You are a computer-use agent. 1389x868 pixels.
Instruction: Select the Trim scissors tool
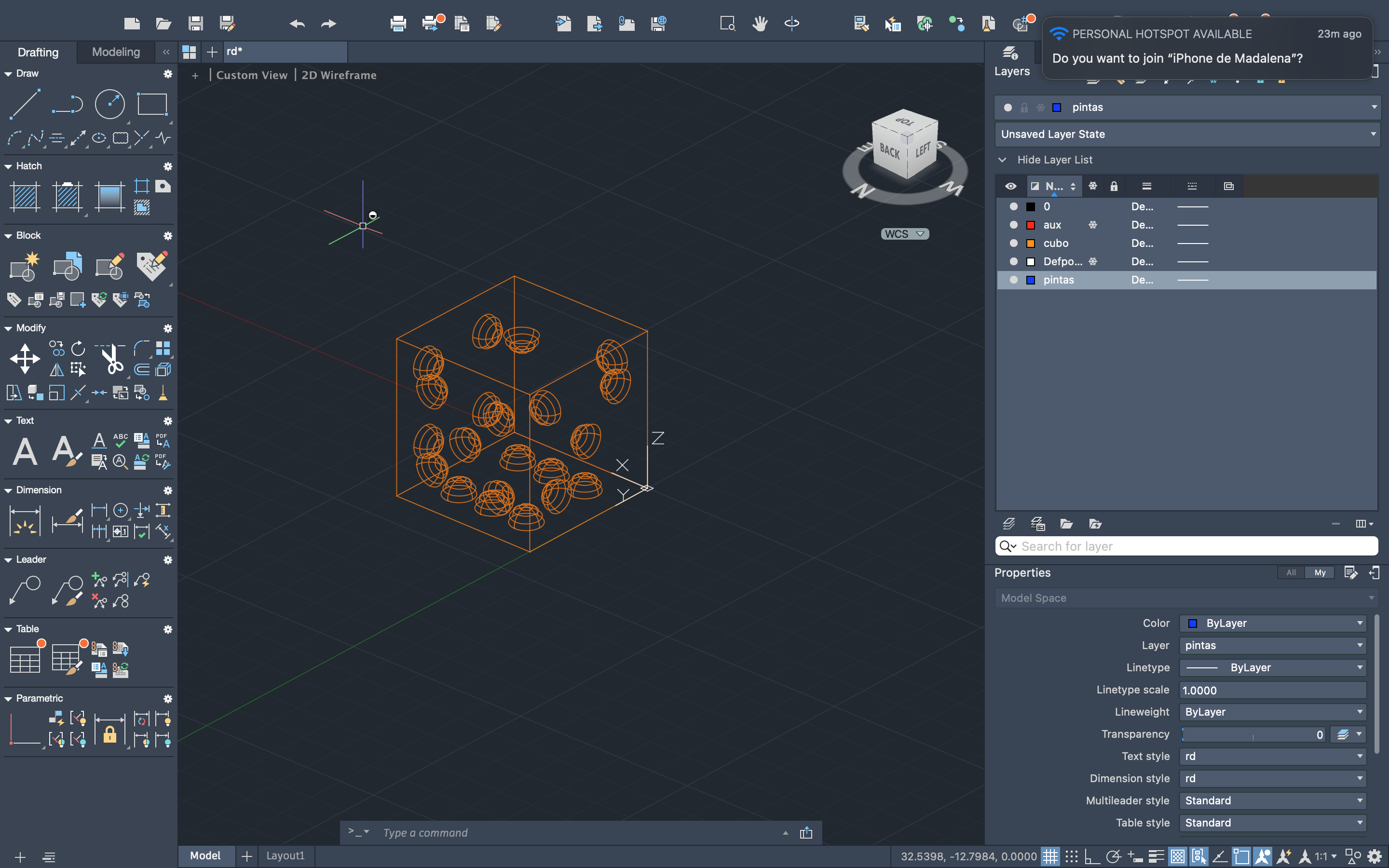tap(111, 359)
